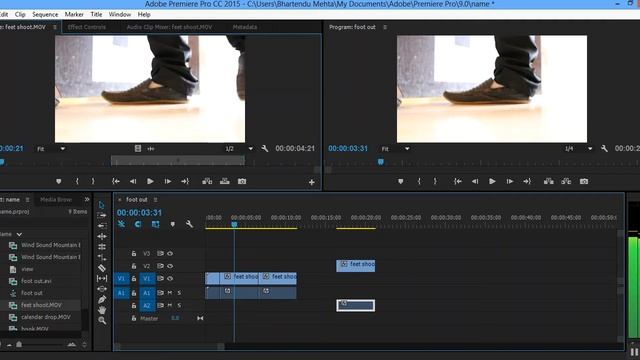
Task: Click Extract button in Program monitor
Action: pyautogui.click(x=566, y=181)
